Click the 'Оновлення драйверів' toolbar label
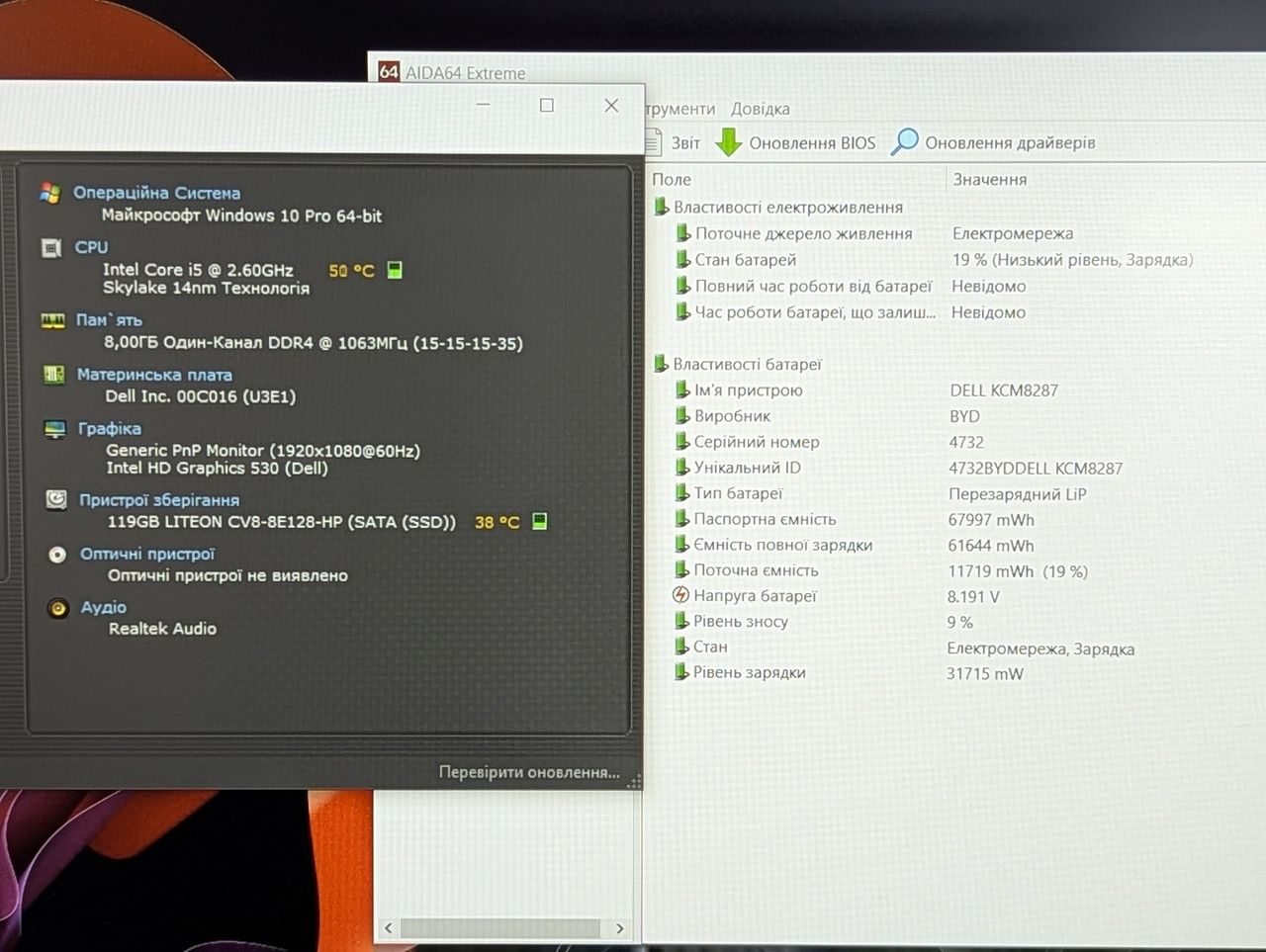 [1010, 142]
